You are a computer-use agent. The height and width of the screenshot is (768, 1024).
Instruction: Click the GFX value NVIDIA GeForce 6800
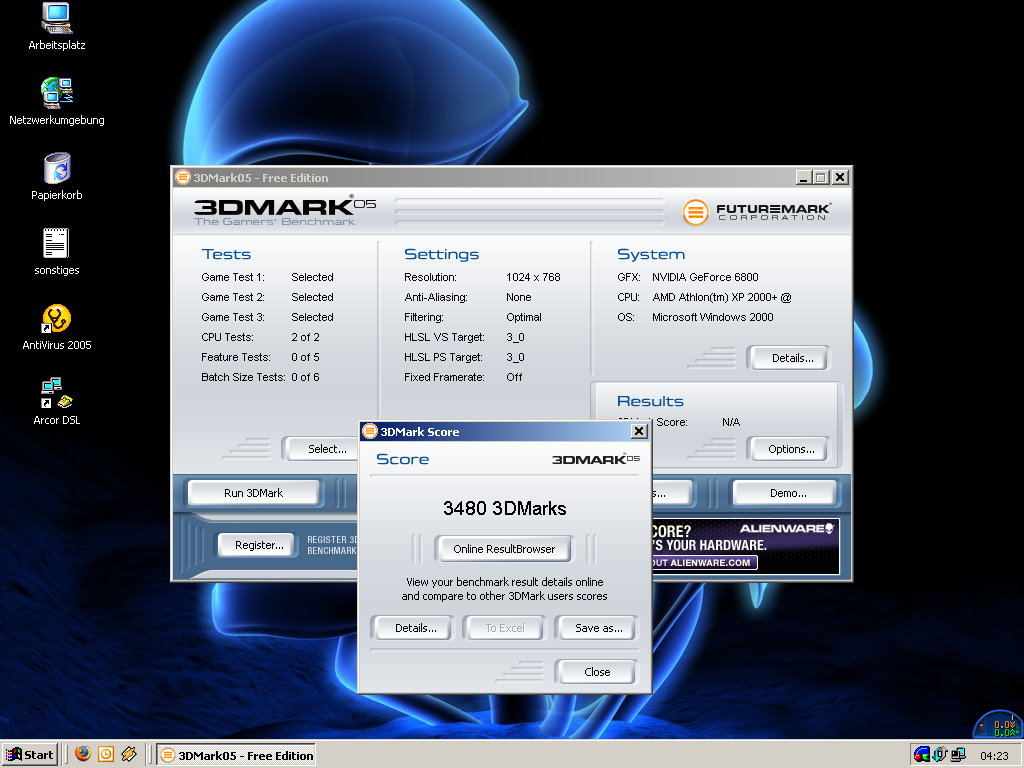[x=705, y=277]
